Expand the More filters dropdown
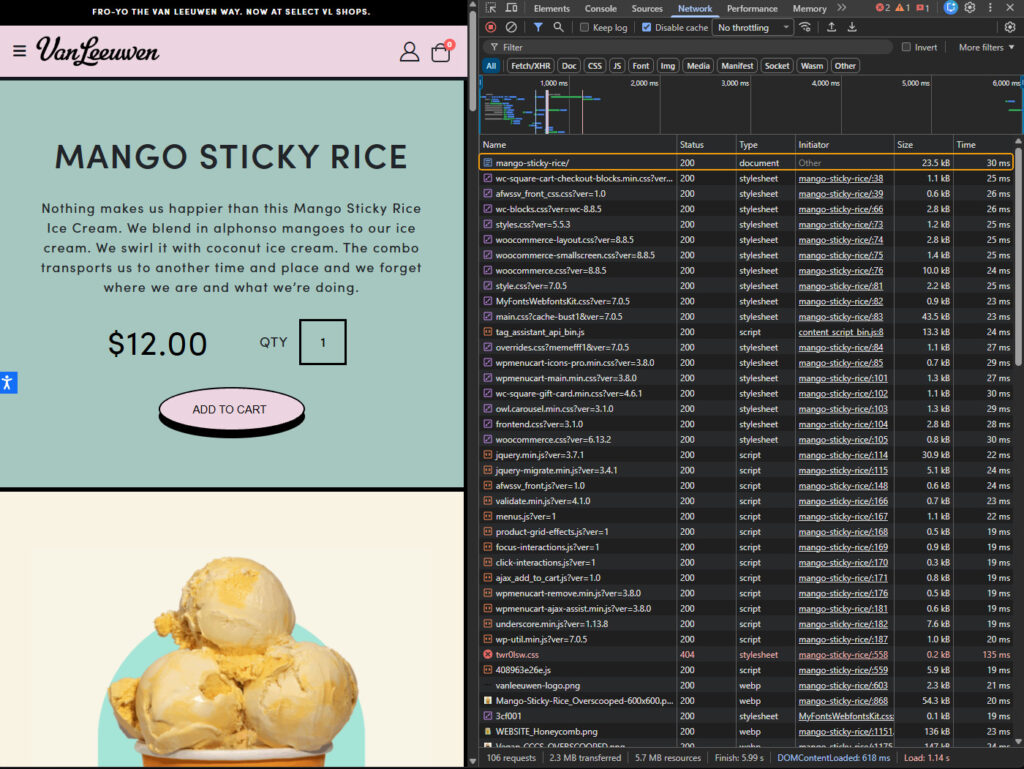 coord(986,47)
